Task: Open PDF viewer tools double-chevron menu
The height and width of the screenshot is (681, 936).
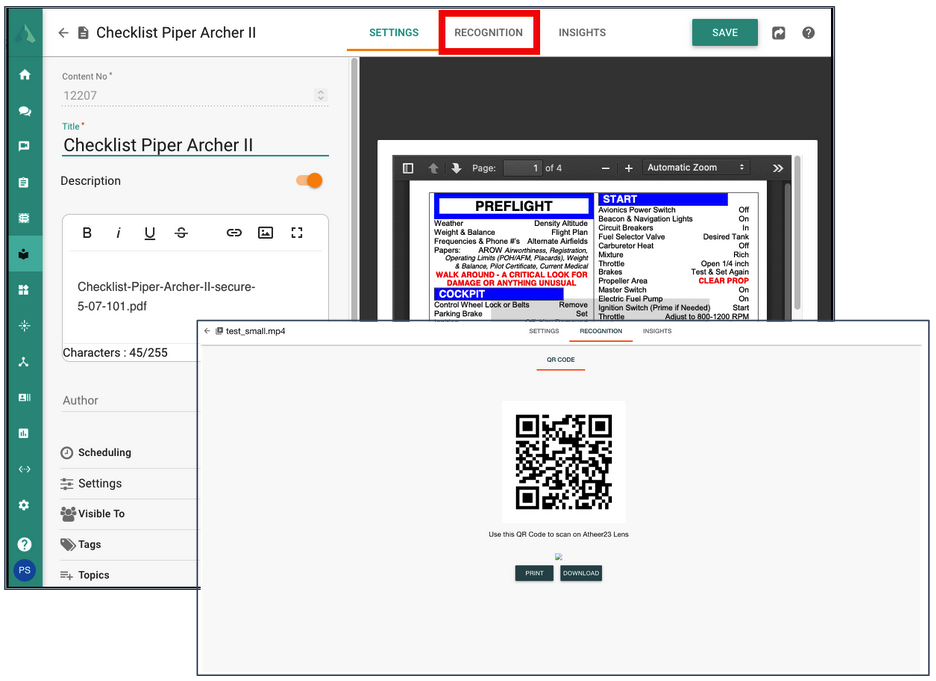Action: point(778,168)
